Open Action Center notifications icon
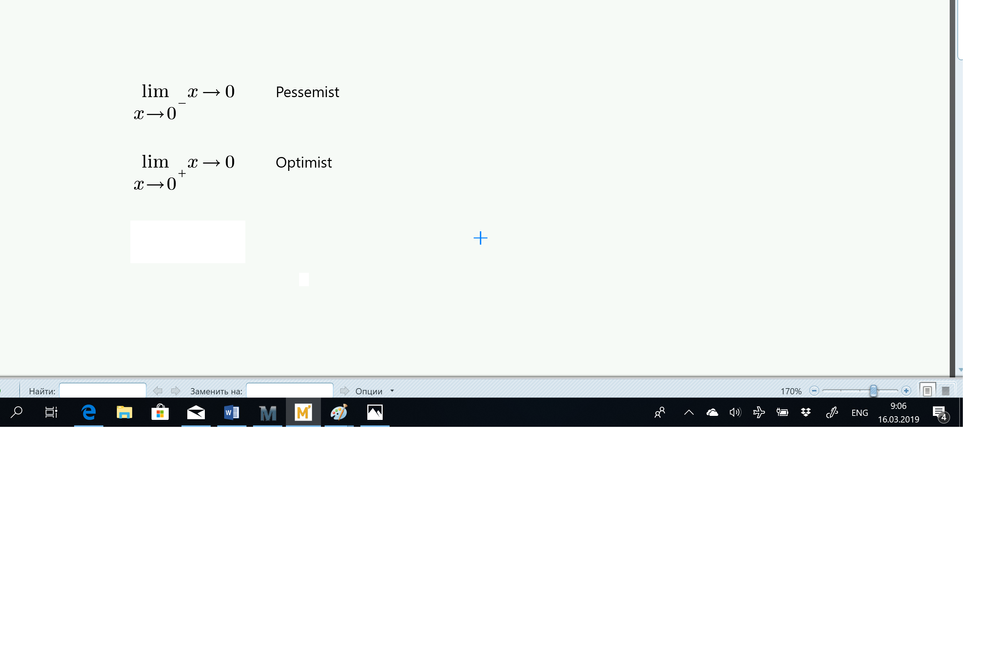This screenshot has height=666, width=999. coord(940,413)
